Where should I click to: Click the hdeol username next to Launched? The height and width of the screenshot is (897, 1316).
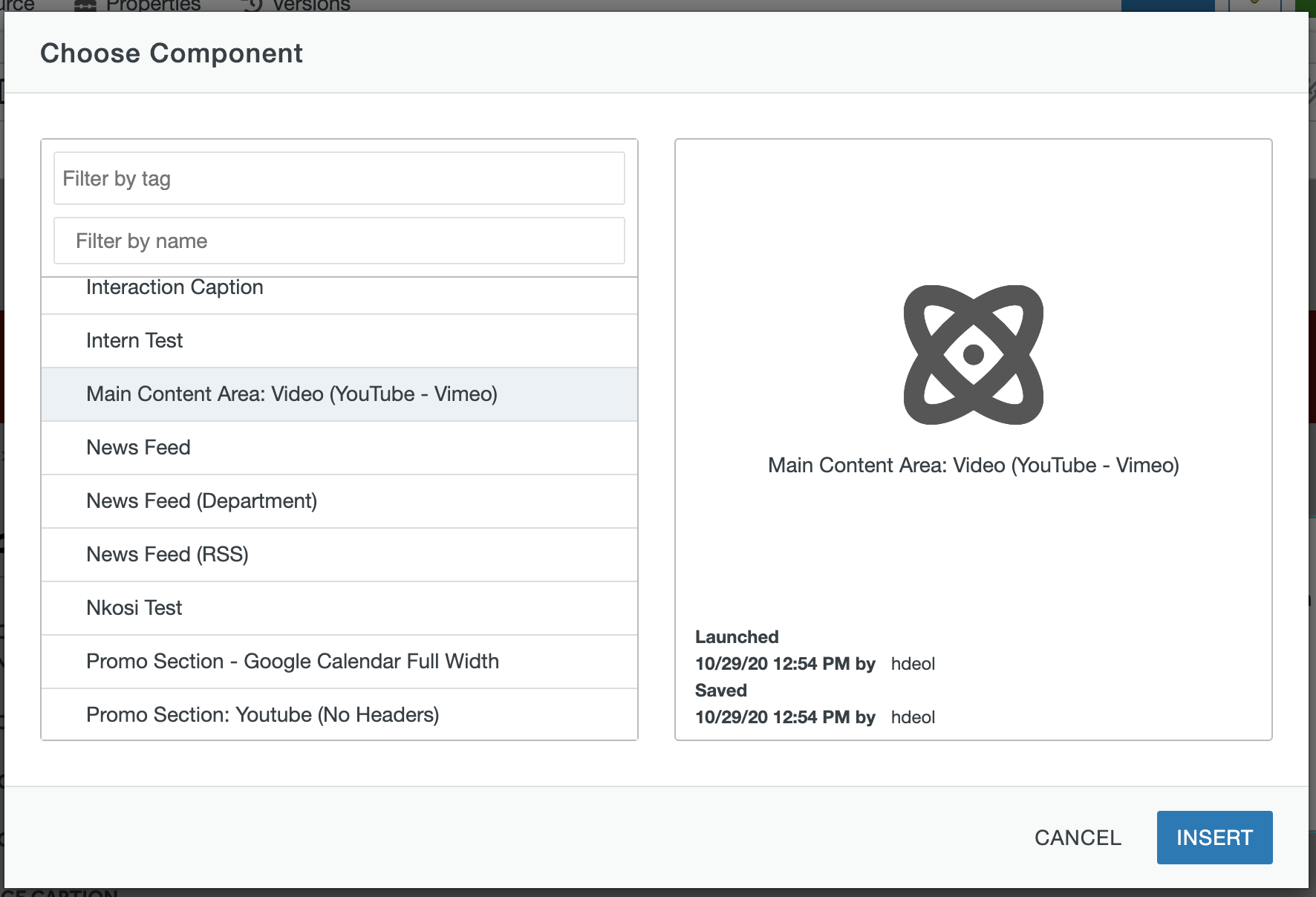913,664
